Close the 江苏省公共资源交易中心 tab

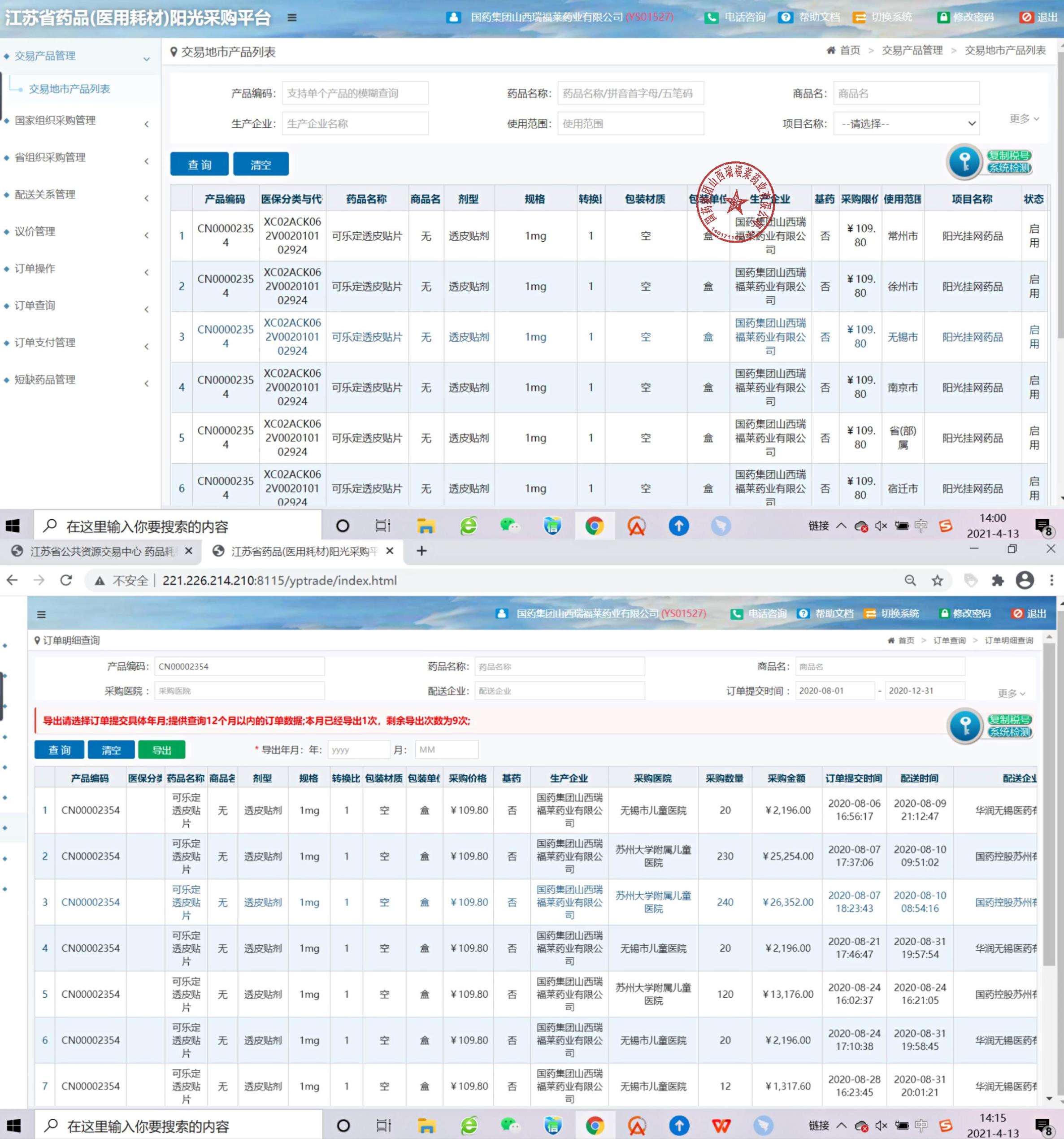pyautogui.click(x=188, y=551)
